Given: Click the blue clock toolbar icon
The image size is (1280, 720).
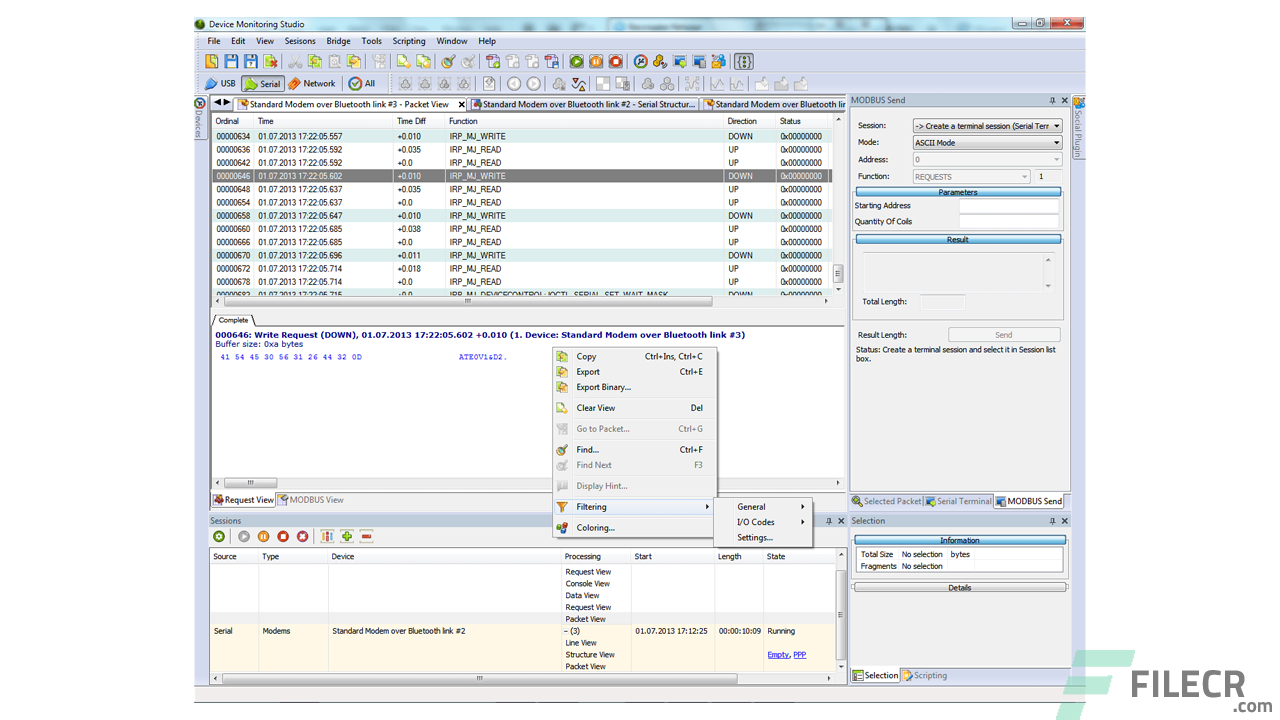Looking at the screenshot, I should pos(641,62).
